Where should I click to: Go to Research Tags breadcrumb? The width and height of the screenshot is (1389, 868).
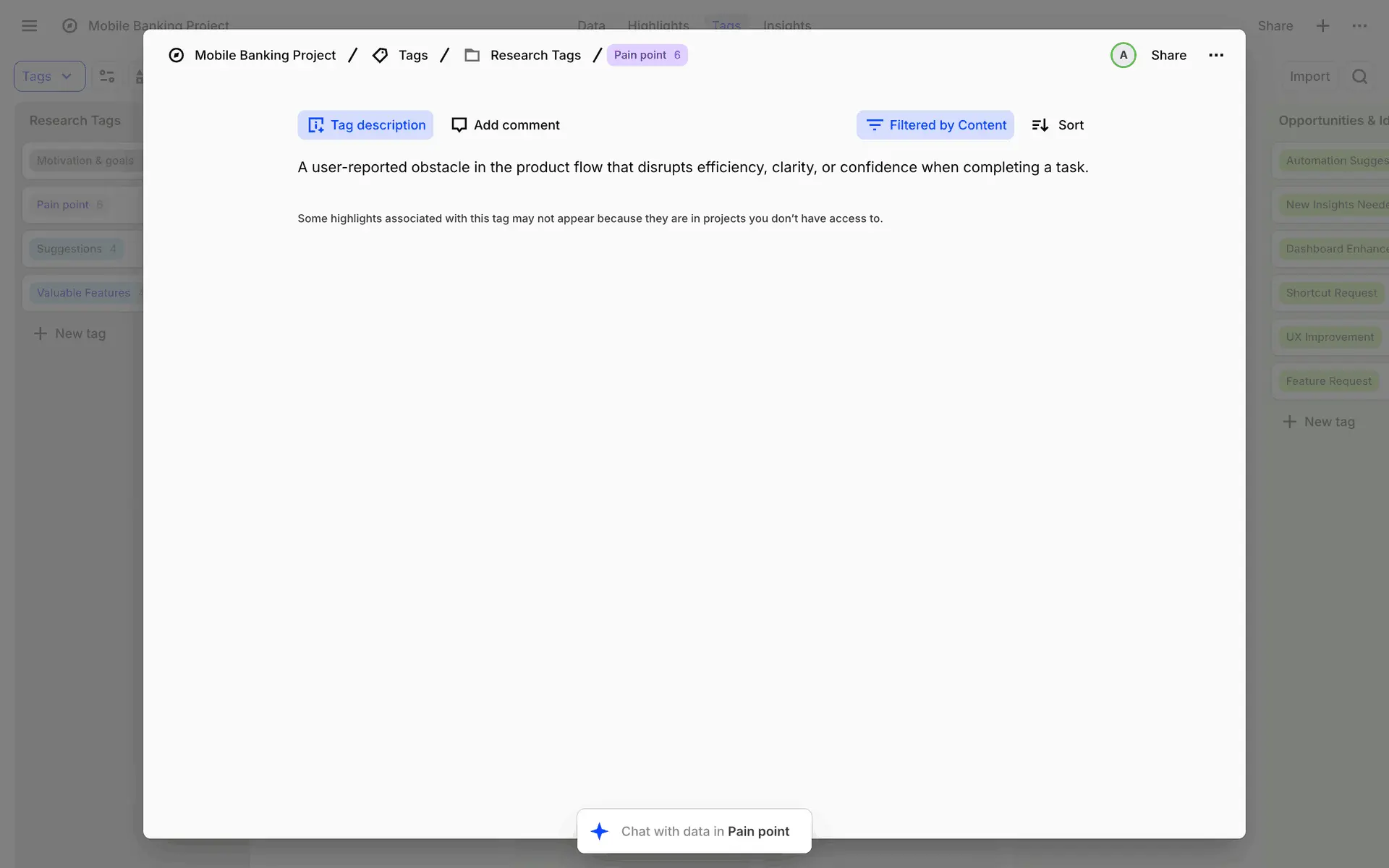535,55
